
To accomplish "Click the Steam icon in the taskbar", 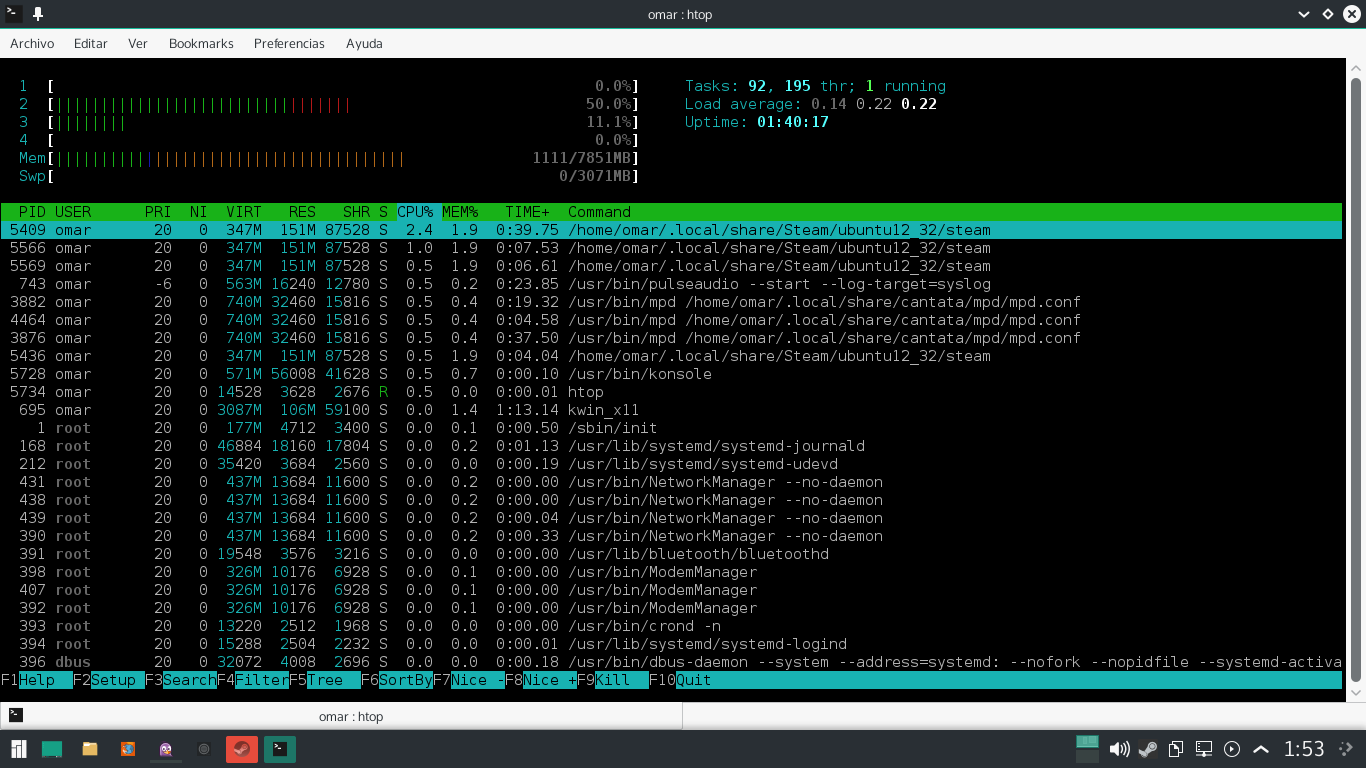I will pyautogui.click(x=242, y=749).
